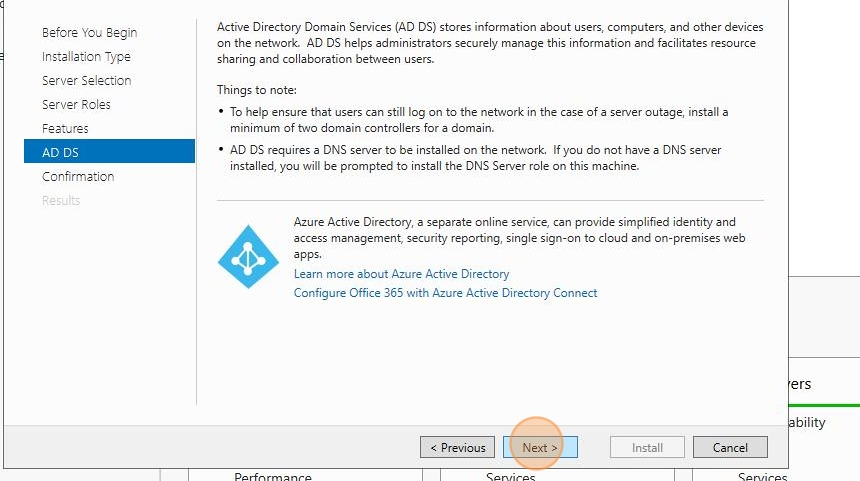
Task: Click the Things to note heading
Action: 256,90
